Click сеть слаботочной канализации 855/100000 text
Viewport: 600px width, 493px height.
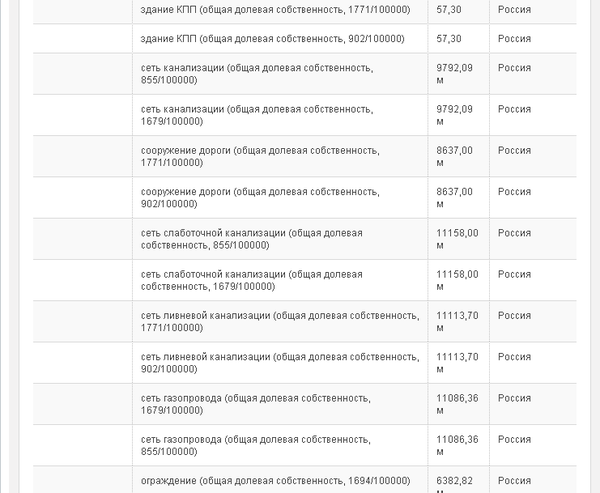pyautogui.click(x=252, y=238)
